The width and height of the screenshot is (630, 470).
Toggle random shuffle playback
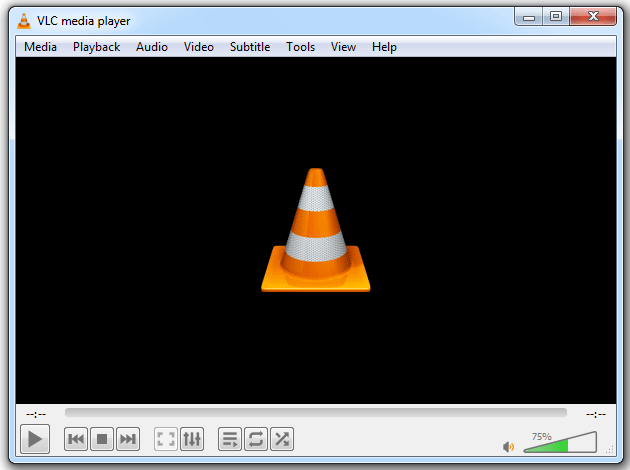point(282,439)
